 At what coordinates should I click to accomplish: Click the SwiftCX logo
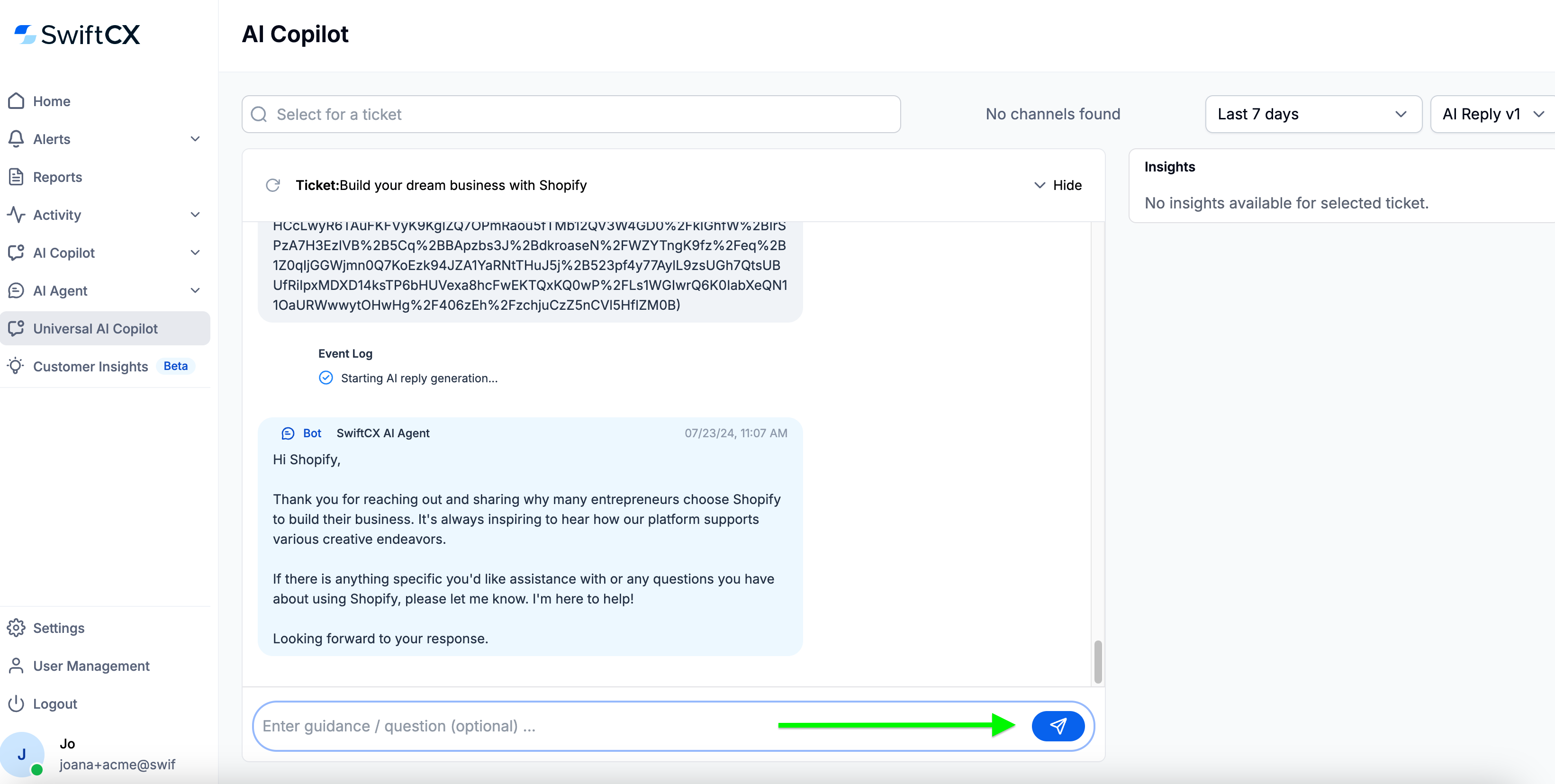[x=77, y=35]
